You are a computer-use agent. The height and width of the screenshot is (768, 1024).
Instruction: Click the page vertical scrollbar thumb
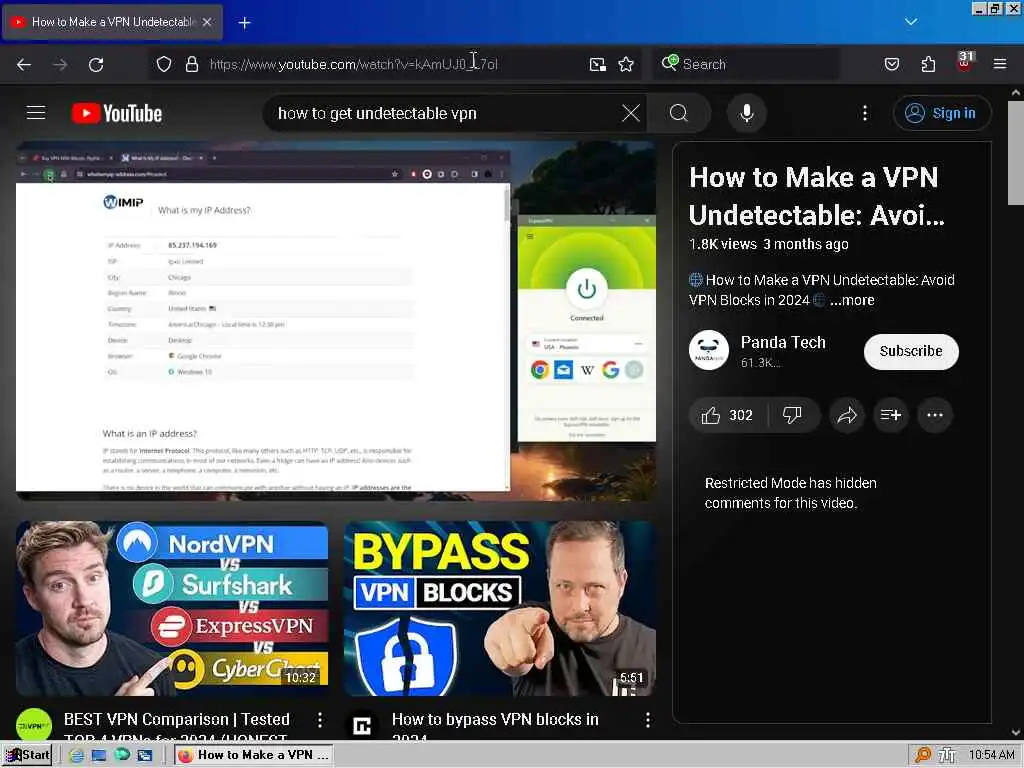coord(1016,153)
